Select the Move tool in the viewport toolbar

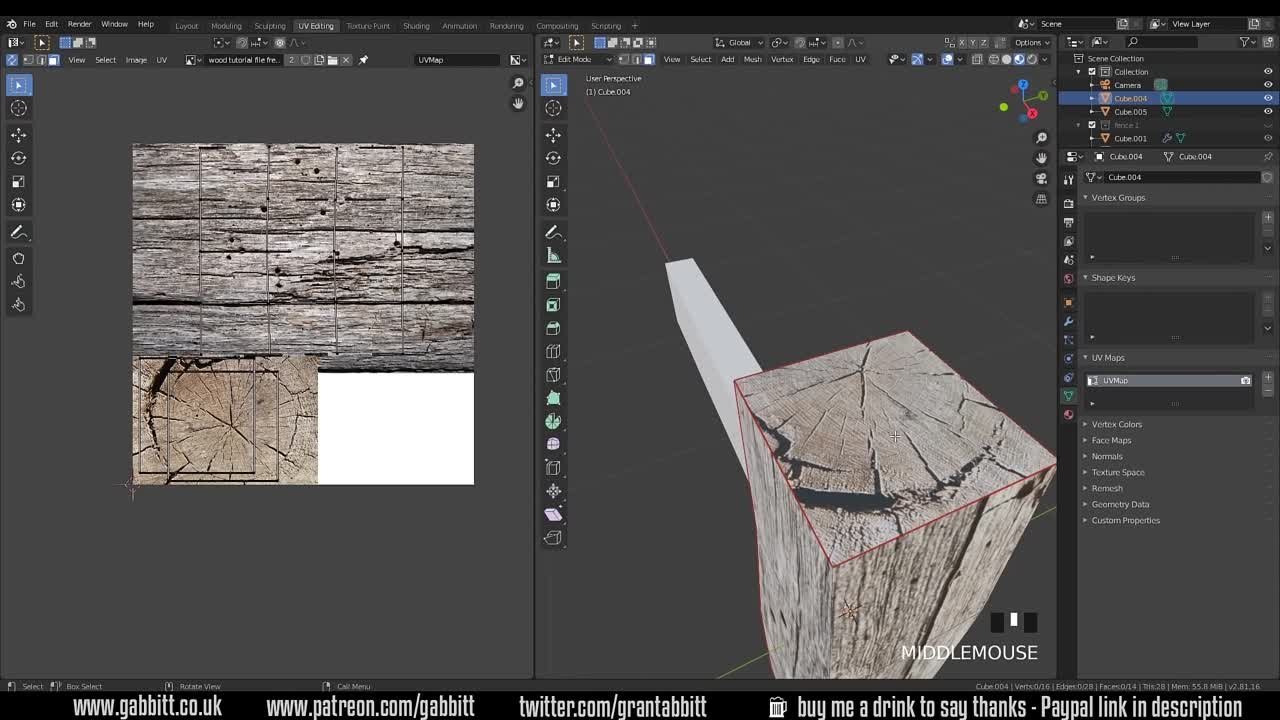[x=553, y=135]
